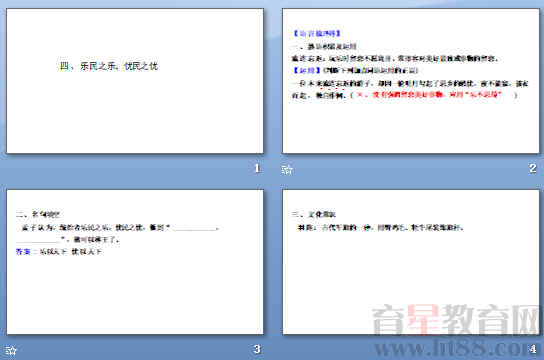The height and width of the screenshot is (360, 544).
Task: Click the slide number 2 label
Action: point(533,168)
